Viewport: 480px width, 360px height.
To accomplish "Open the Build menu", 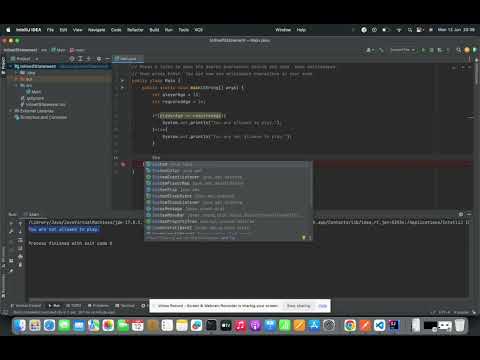I will [x=154, y=30].
